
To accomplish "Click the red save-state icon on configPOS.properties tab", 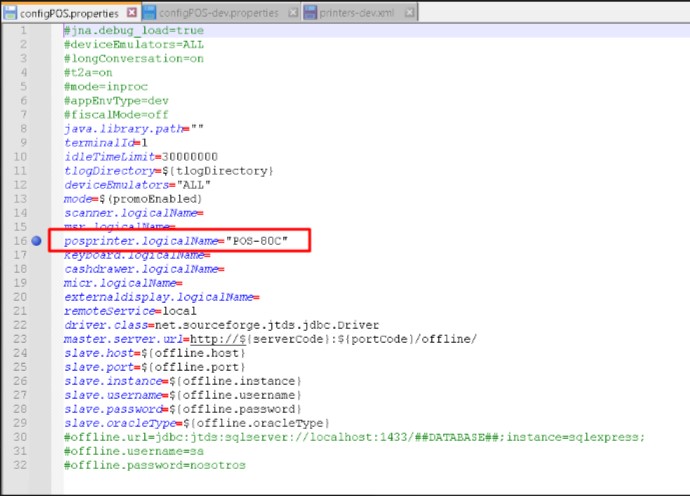I will coord(9,13).
